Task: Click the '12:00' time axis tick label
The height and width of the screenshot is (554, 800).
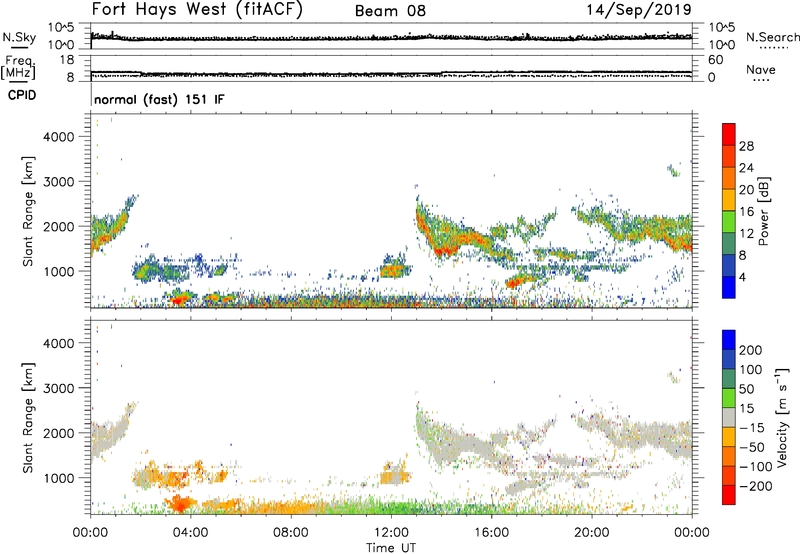Action: click(x=391, y=533)
